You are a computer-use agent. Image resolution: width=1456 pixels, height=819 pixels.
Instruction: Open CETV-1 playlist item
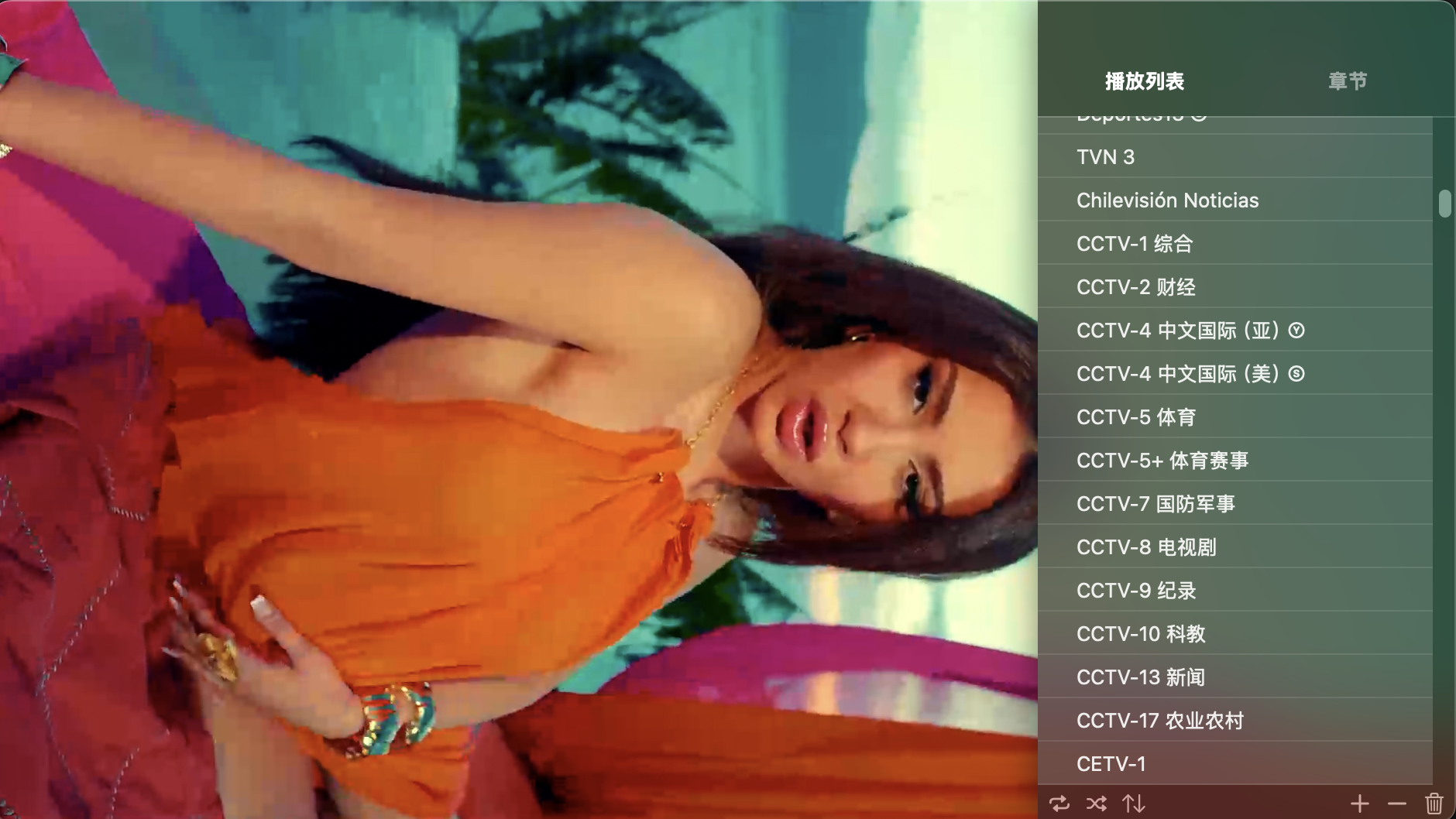pos(1235,763)
